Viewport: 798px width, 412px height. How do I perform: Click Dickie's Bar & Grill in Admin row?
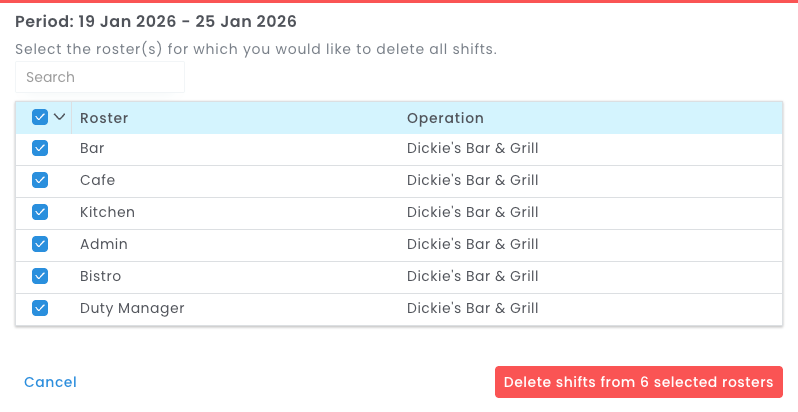click(x=472, y=244)
